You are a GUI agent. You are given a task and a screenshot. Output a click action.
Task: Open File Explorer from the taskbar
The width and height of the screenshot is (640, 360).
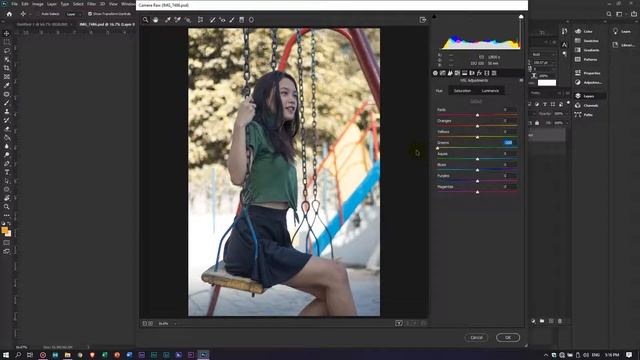(x=67, y=355)
